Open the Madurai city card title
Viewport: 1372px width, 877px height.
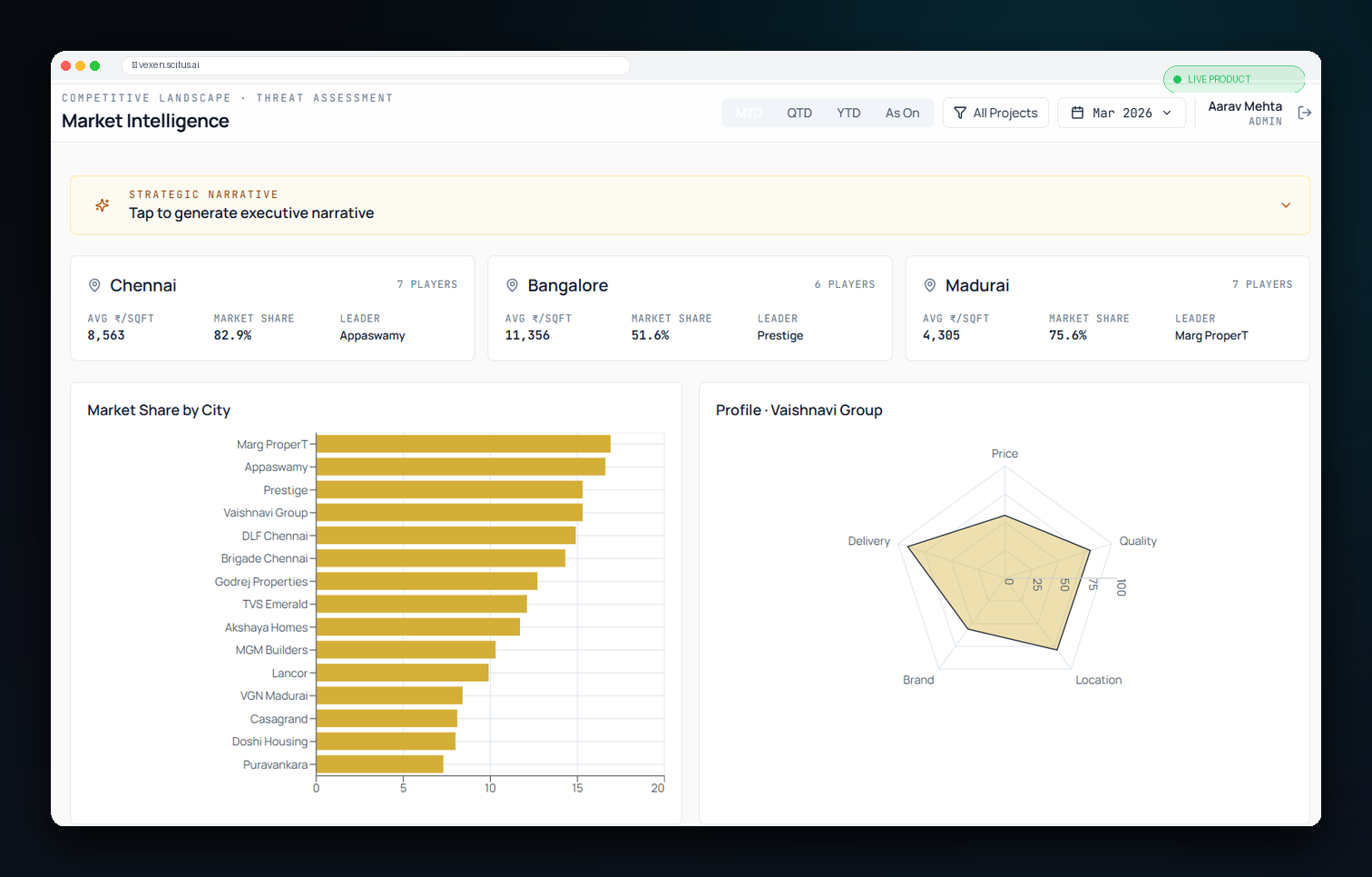[x=977, y=285]
